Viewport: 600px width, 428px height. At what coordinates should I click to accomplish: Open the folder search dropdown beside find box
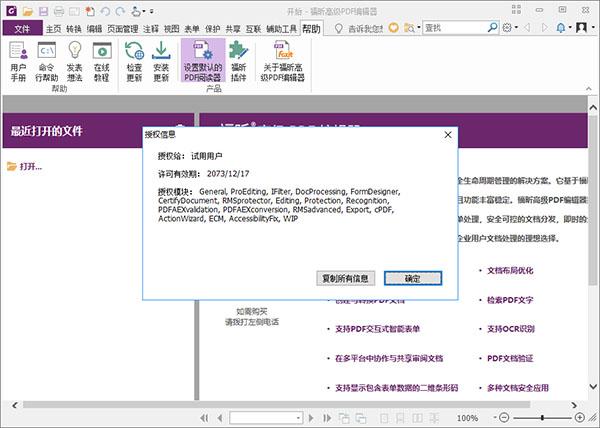coord(419,28)
